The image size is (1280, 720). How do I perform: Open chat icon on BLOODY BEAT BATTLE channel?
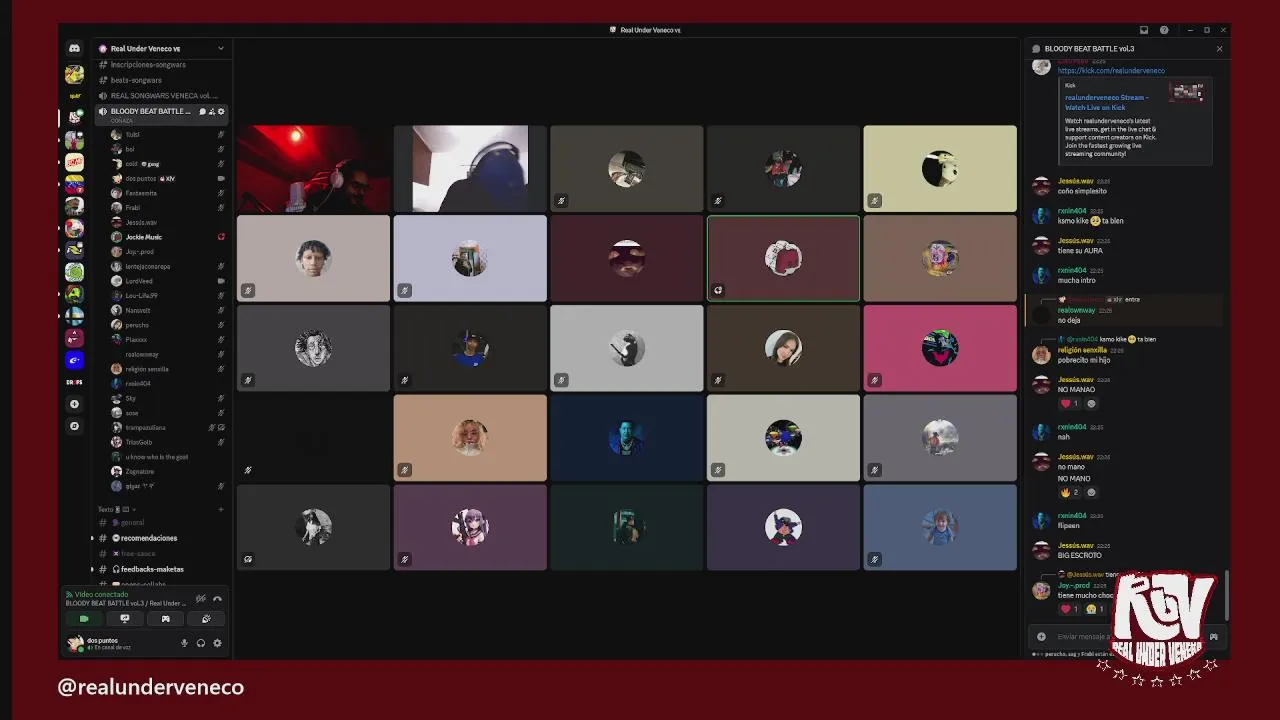pyautogui.click(x=202, y=111)
